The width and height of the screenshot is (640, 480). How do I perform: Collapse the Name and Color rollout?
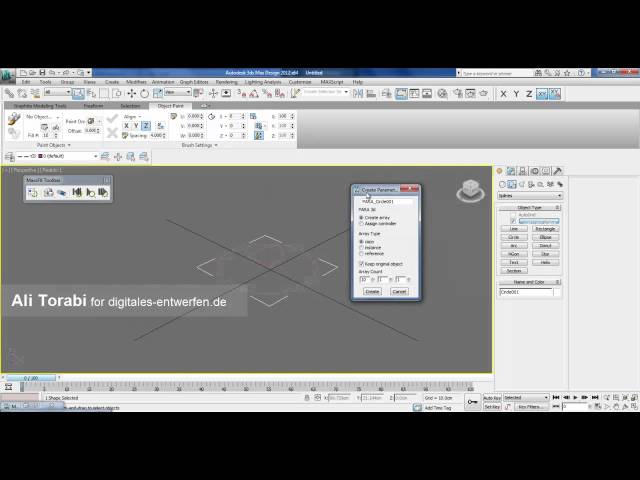click(530, 282)
